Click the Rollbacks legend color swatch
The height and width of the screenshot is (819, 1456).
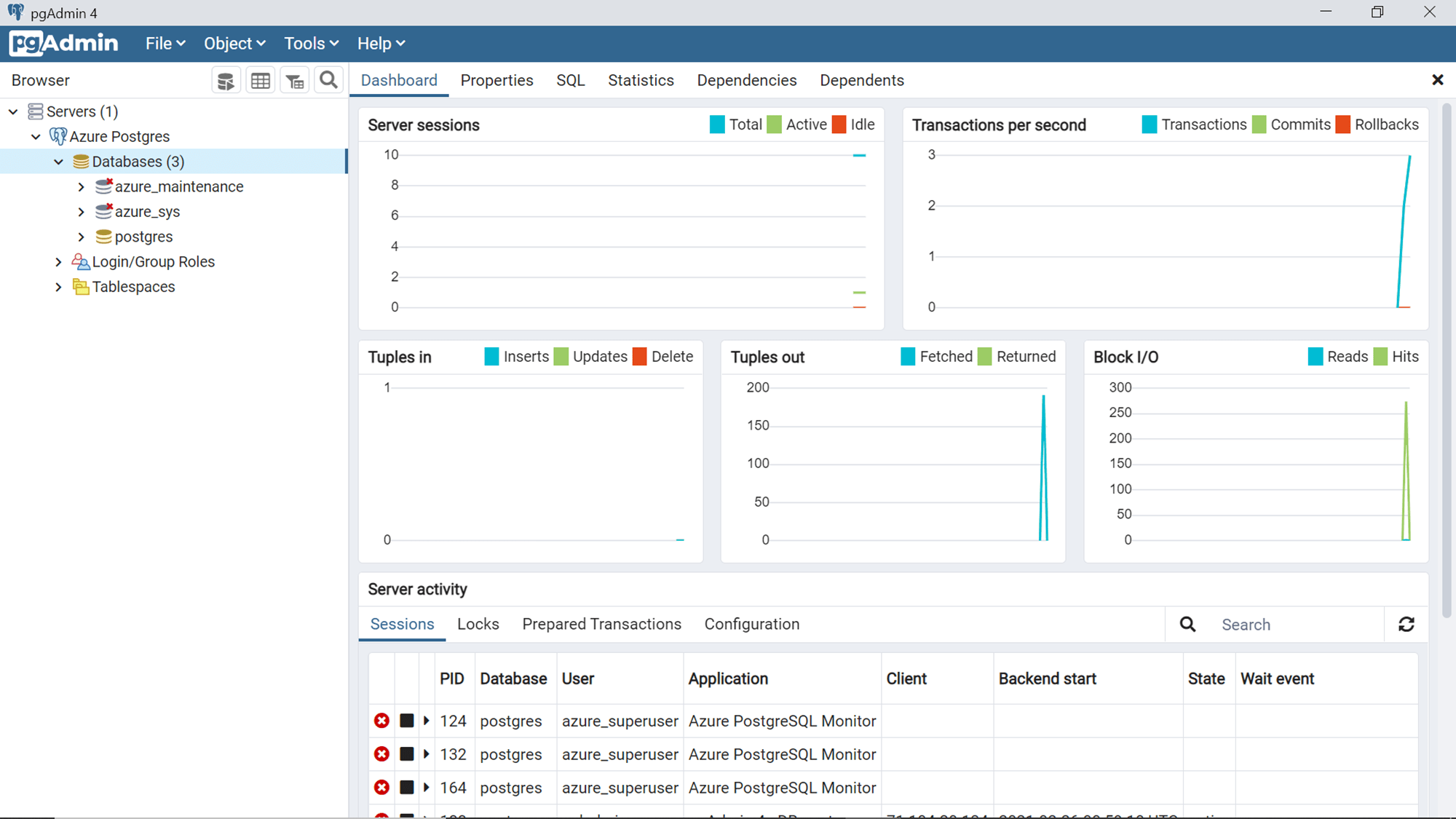tap(1343, 125)
